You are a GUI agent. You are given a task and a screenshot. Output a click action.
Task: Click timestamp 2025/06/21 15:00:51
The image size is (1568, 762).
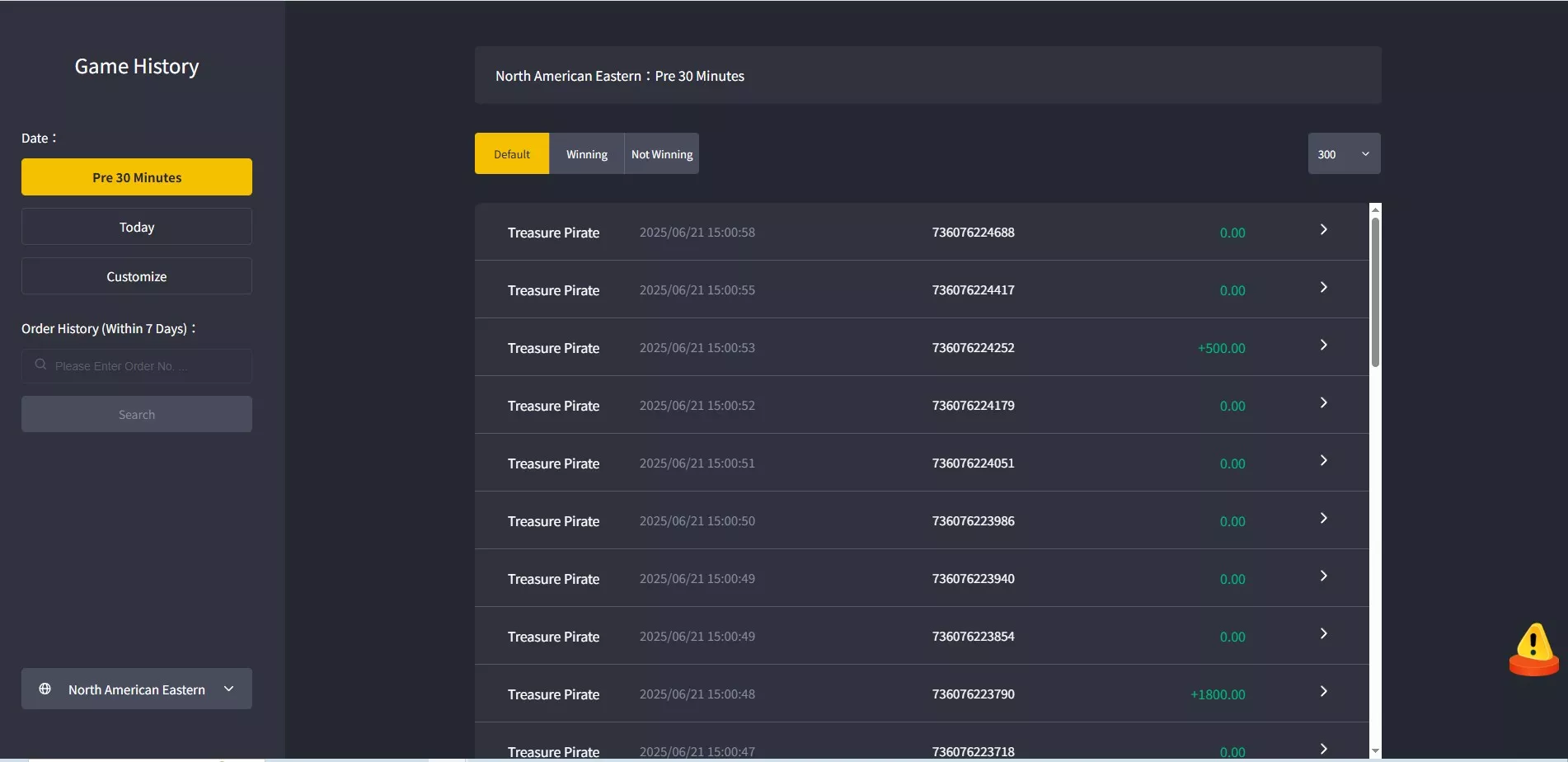point(697,463)
